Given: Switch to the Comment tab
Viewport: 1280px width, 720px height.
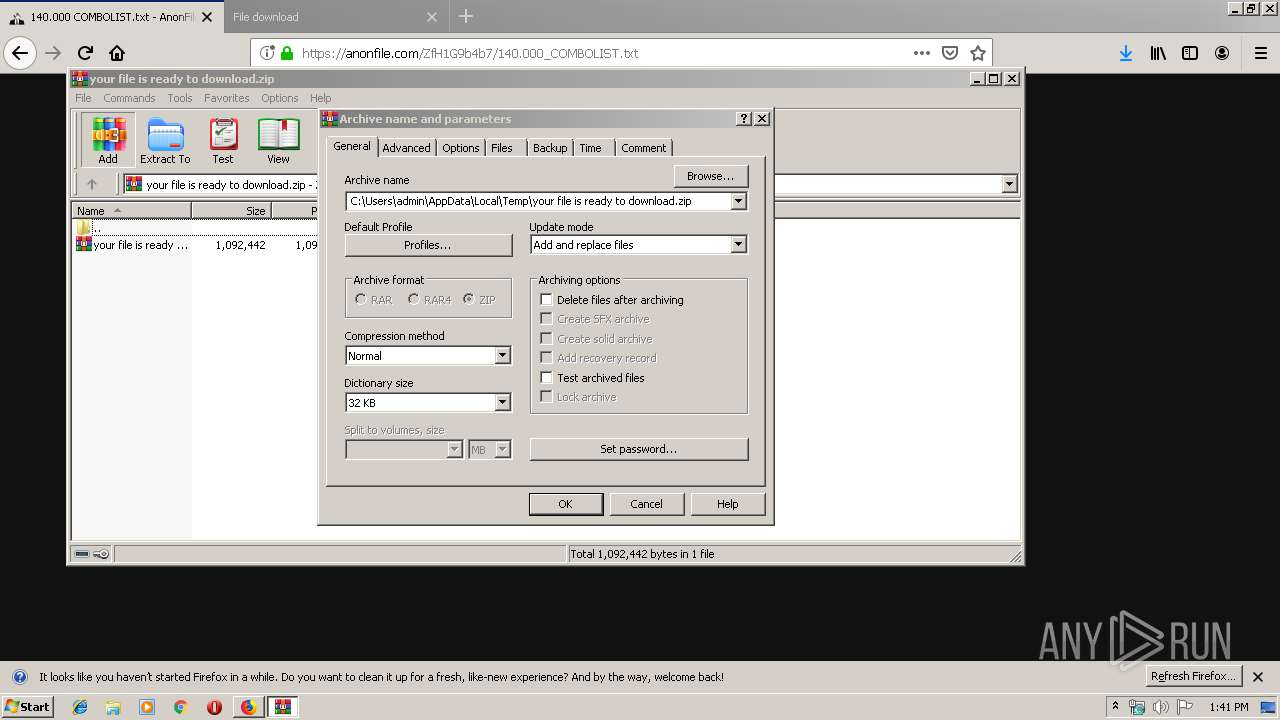Looking at the screenshot, I should [x=643, y=148].
